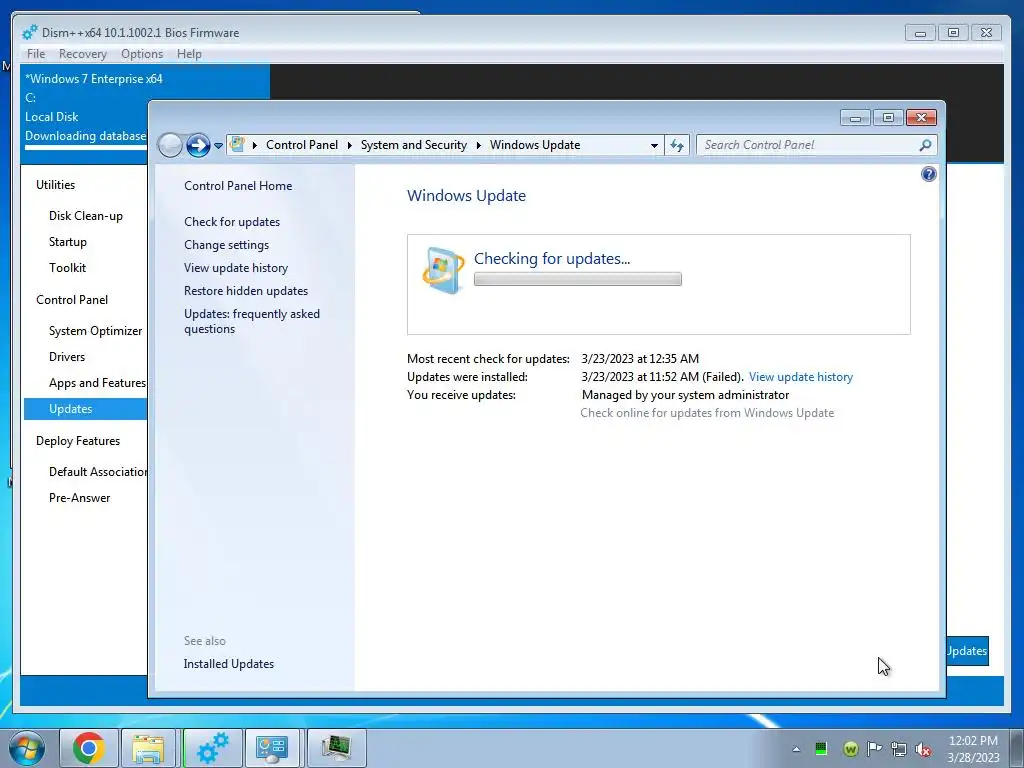Expand arrow after System and Security breadcrumb
Viewport: 1024px width, 768px height.
(478, 145)
